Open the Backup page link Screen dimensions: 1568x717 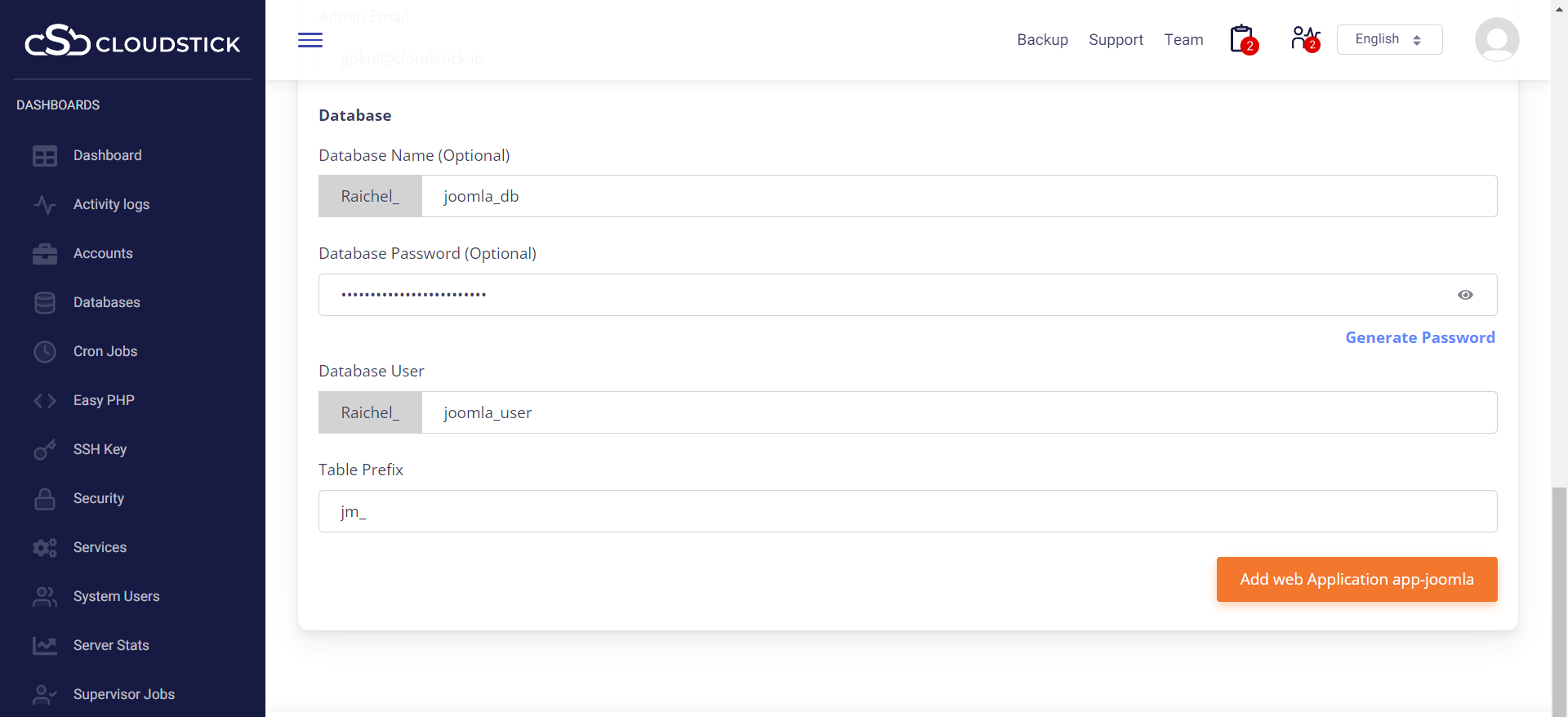coord(1042,39)
